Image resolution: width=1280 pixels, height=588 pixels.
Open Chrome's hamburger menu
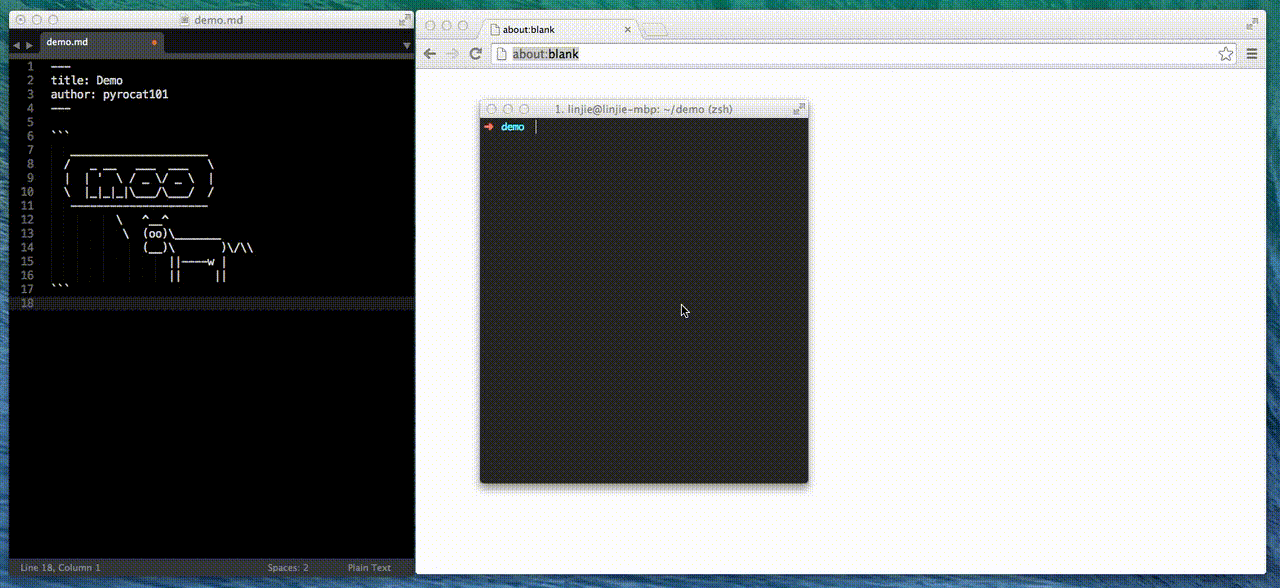coord(1252,54)
